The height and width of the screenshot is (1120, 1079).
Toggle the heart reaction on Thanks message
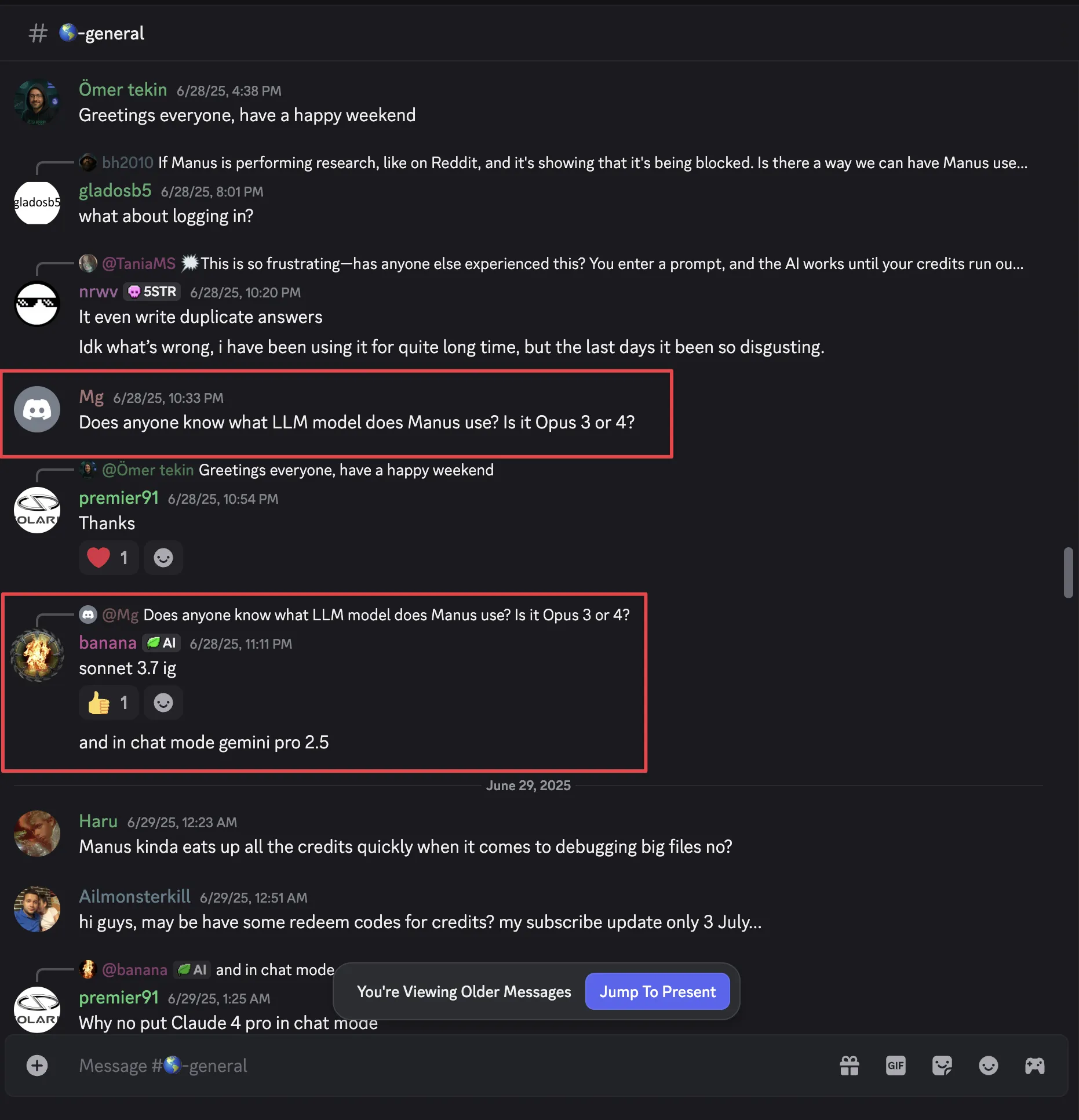click(108, 557)
